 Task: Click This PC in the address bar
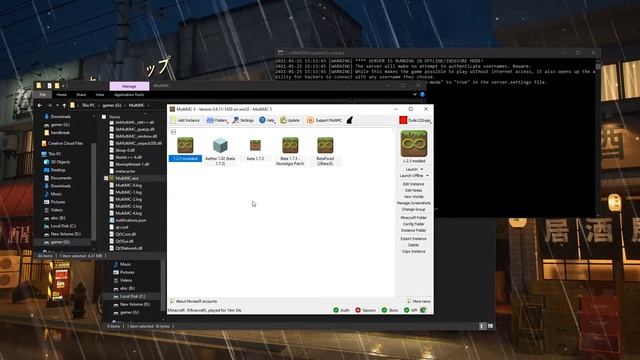coord(88,105)
